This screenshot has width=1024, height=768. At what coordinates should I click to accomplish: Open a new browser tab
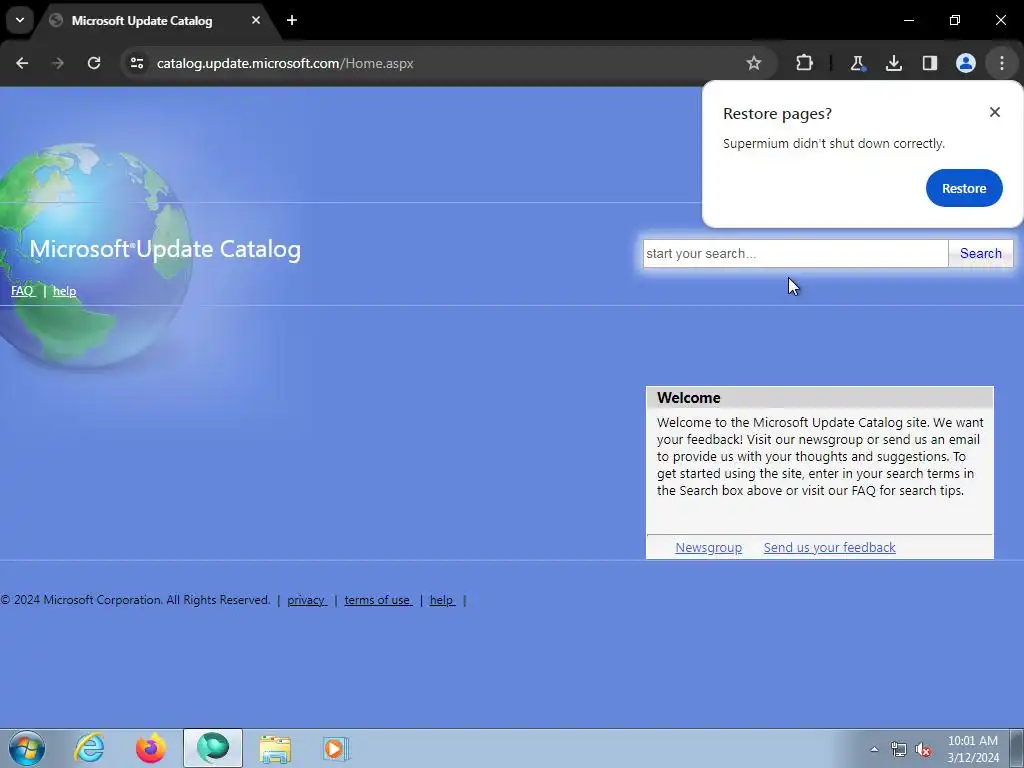tap(292, 20)
